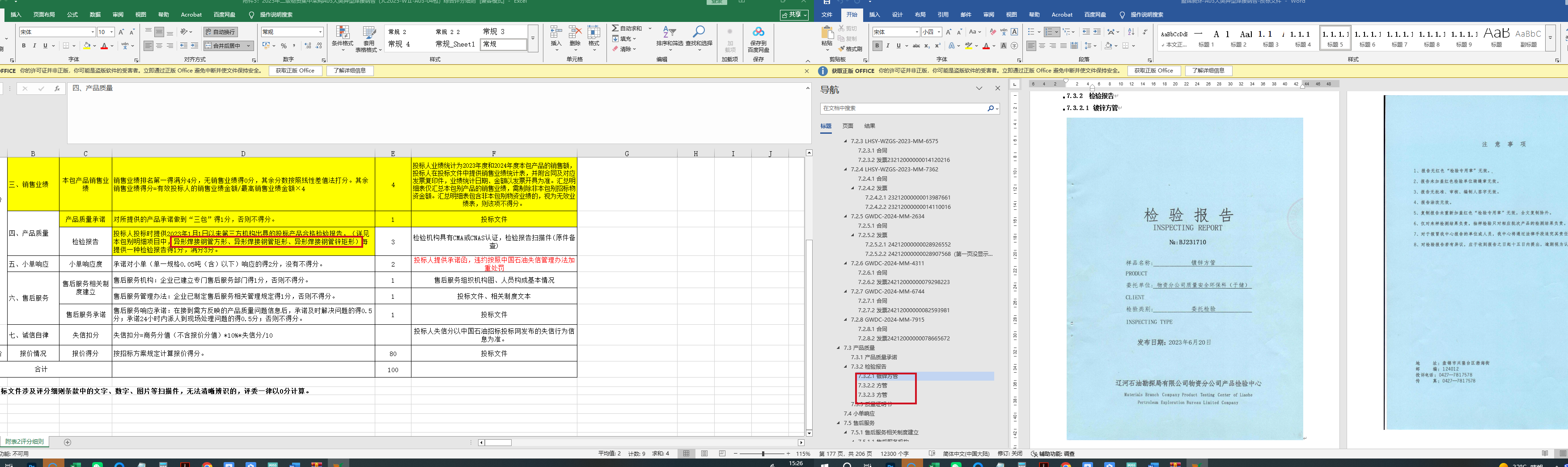Click 获取正版 Office button in Word's warning bar
This screenshot has height=467, width=1568.
tap(1153, 71)
